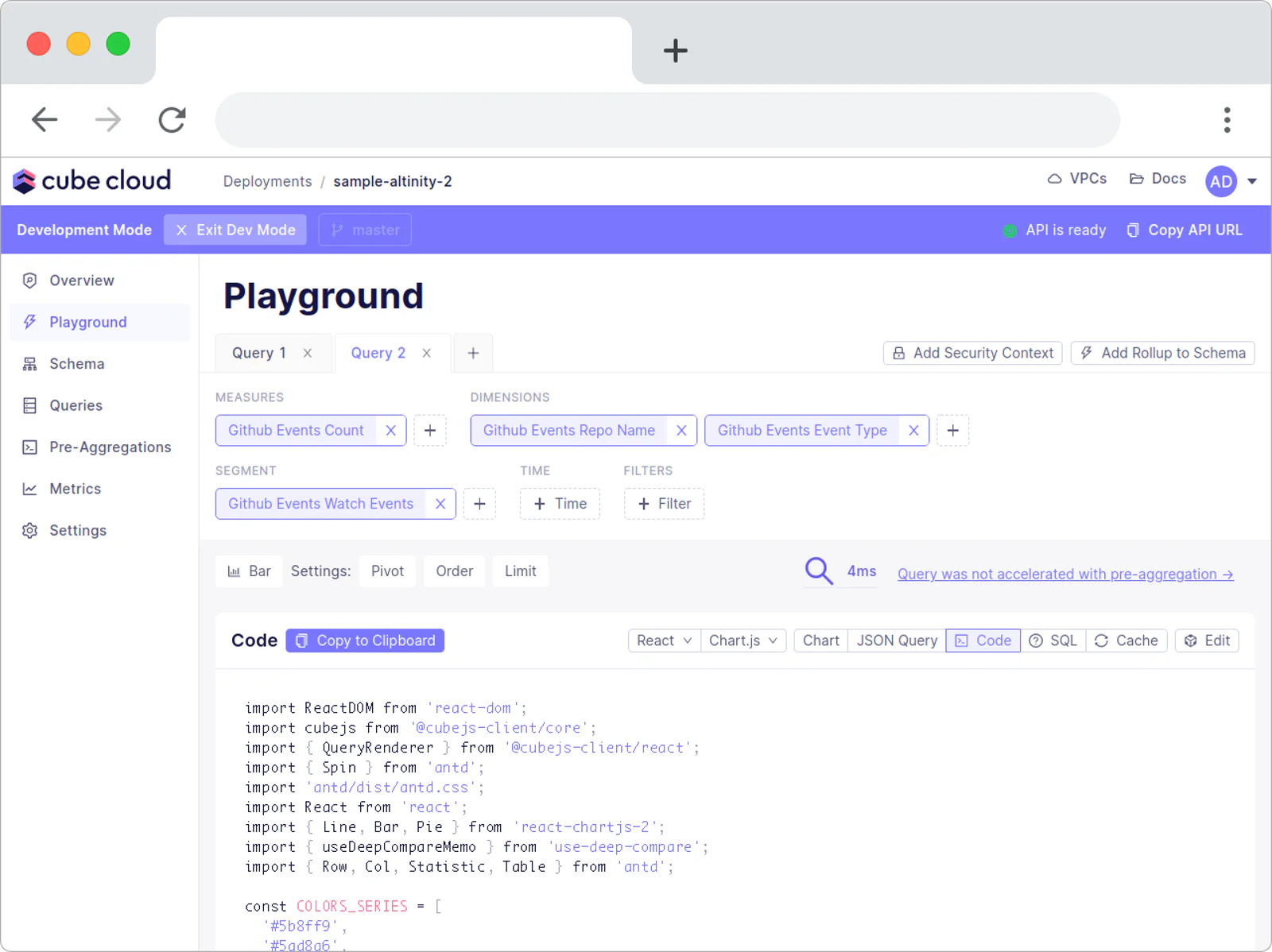The image size is (1272, 952).
Task: Remove Github Events Repo Name dimension
Action: [681, 430]
